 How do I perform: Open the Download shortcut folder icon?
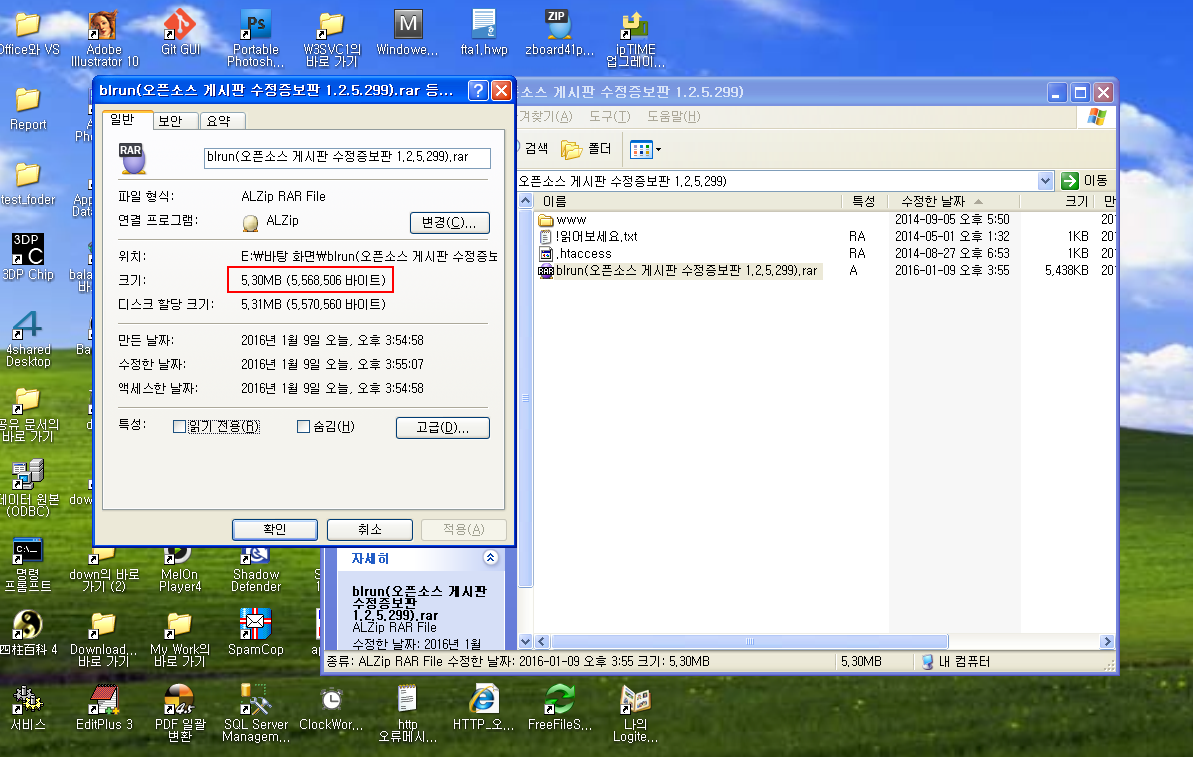pos(103,639)
